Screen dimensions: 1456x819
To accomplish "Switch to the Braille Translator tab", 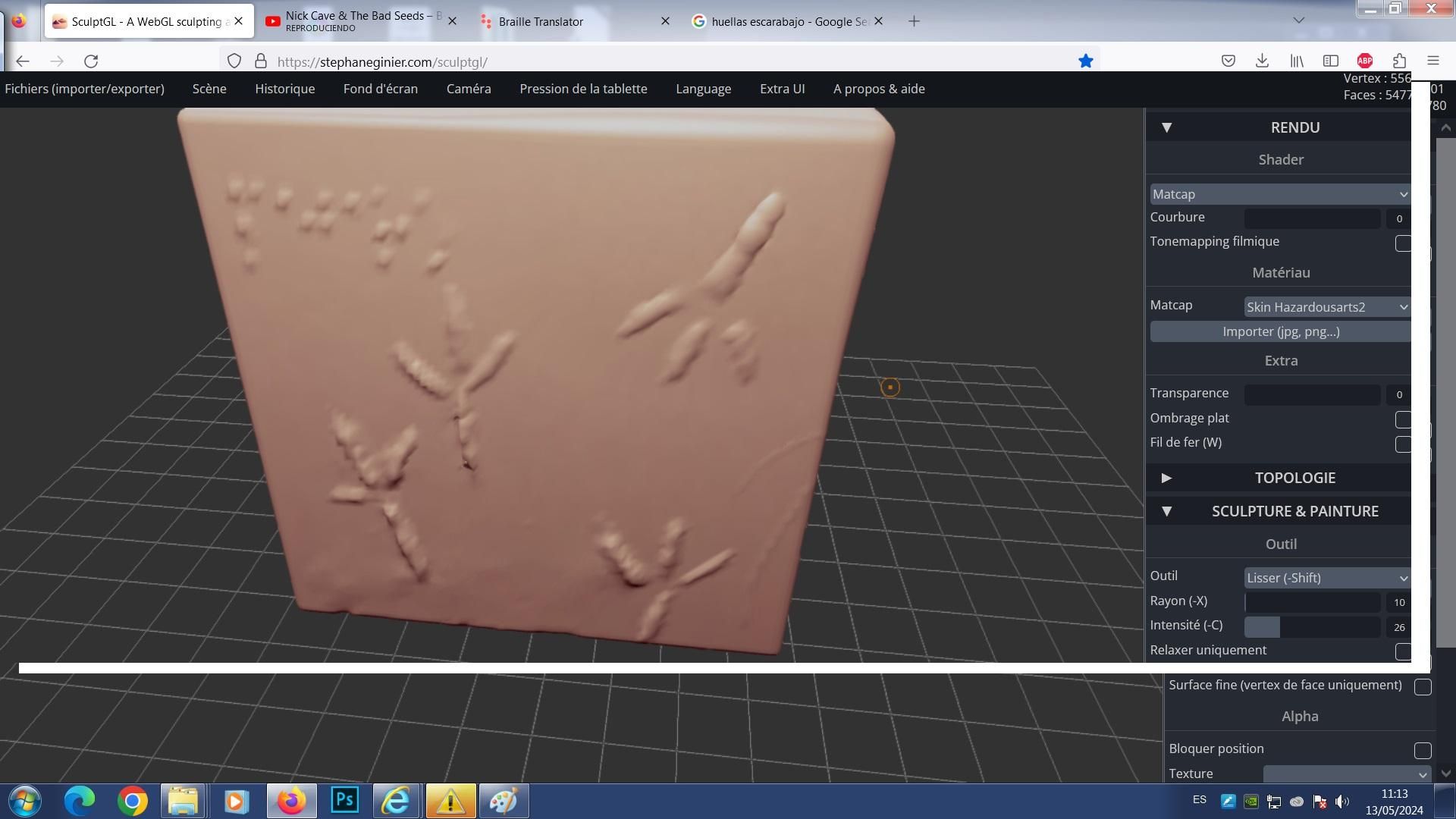I will pyautogui.click(x=541, y=21).
